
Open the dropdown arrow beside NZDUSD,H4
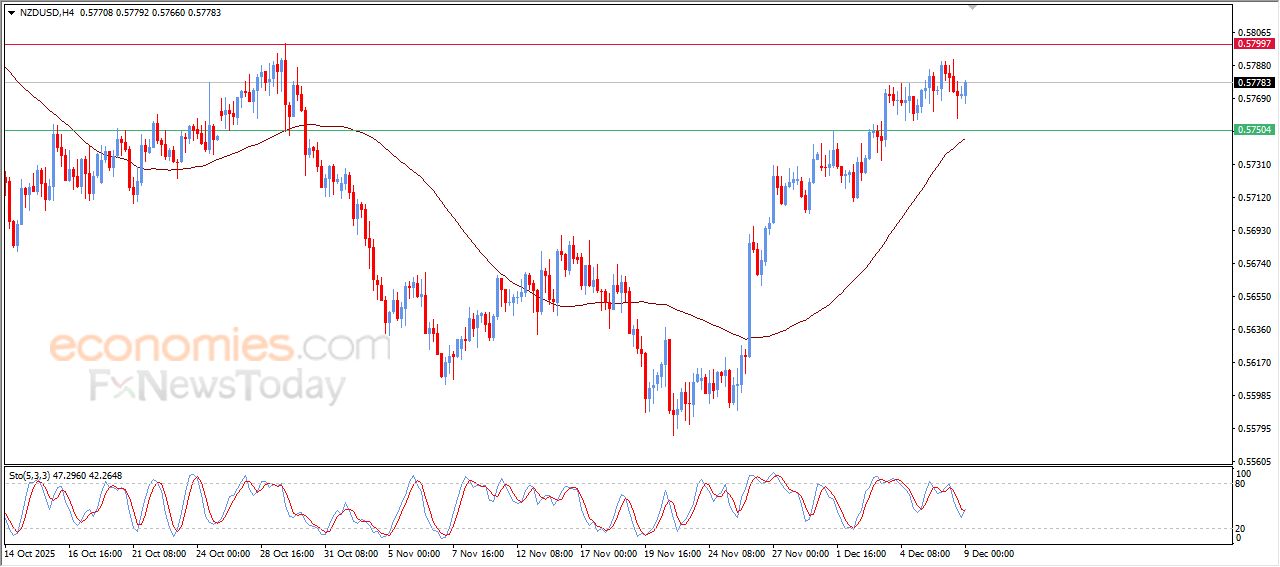click(11, 12)
